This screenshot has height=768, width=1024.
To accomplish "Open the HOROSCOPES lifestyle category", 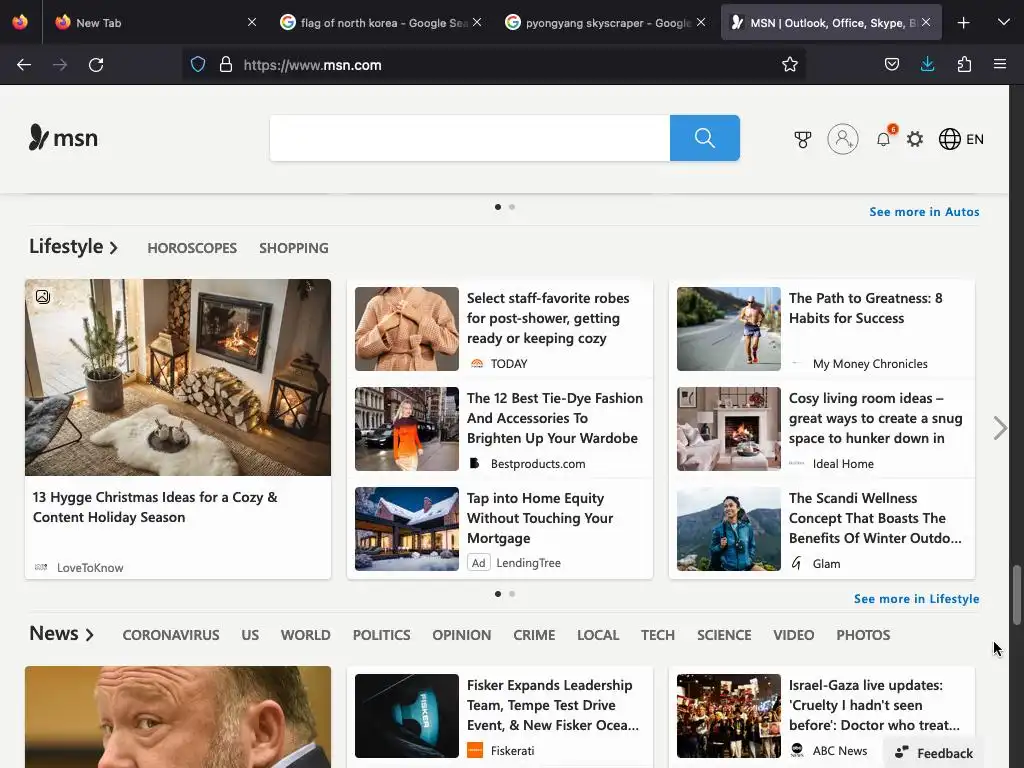I will pyautogui.click(x=192, y=248).
